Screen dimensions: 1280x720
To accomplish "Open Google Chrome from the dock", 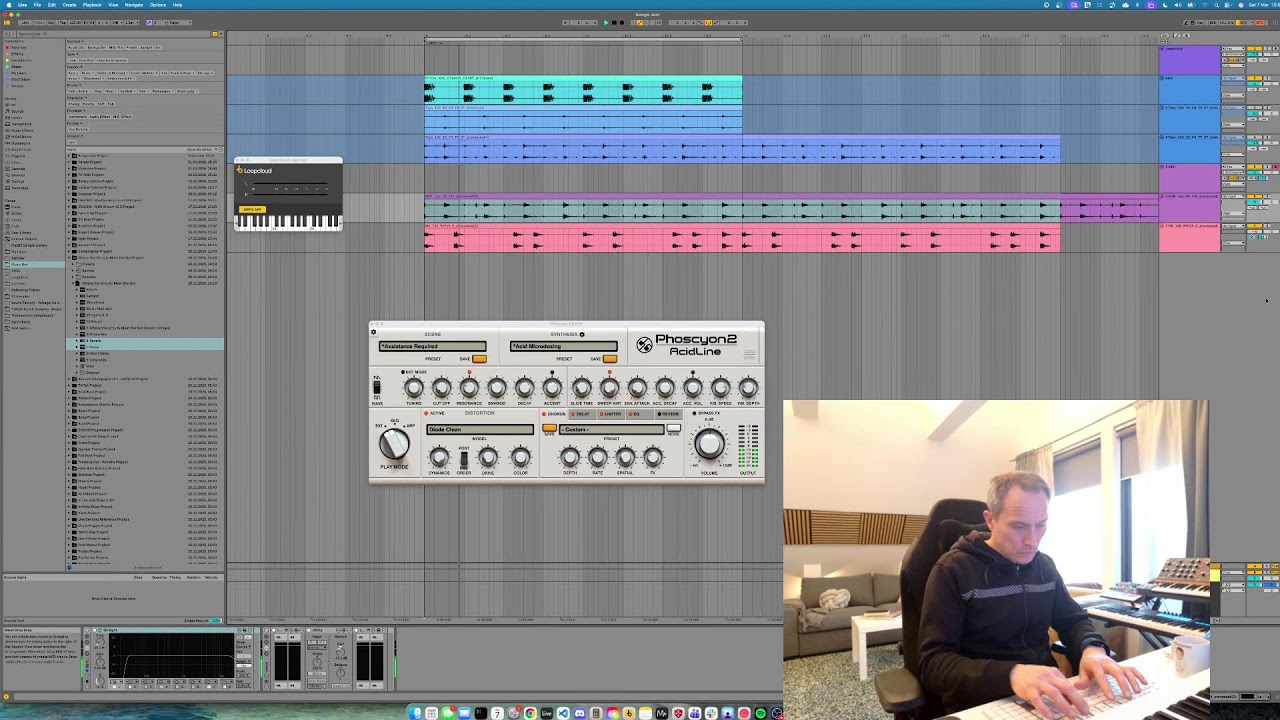I will (530, 713).
